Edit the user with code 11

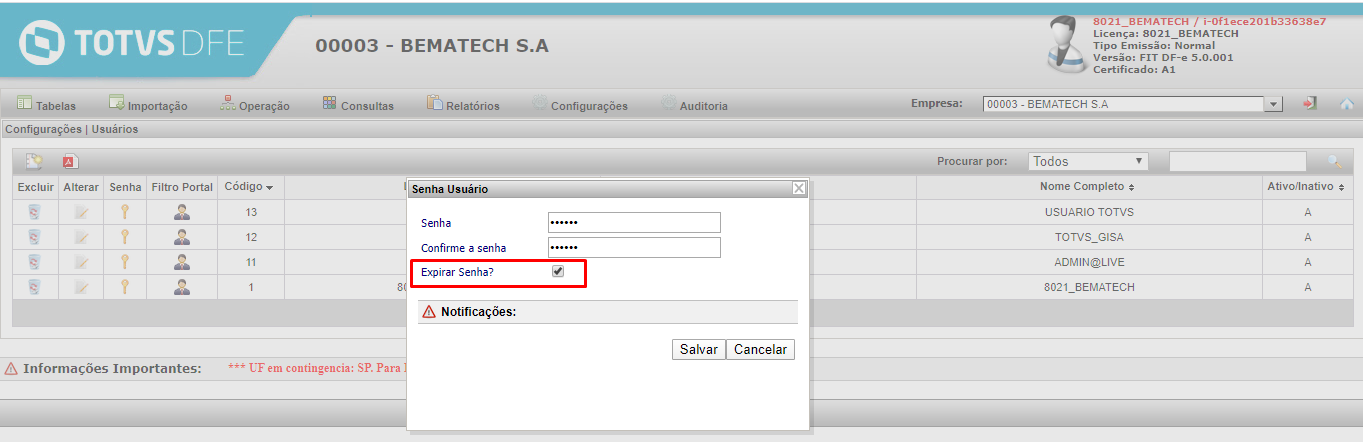pyautogui.click(x=81, y=262)
